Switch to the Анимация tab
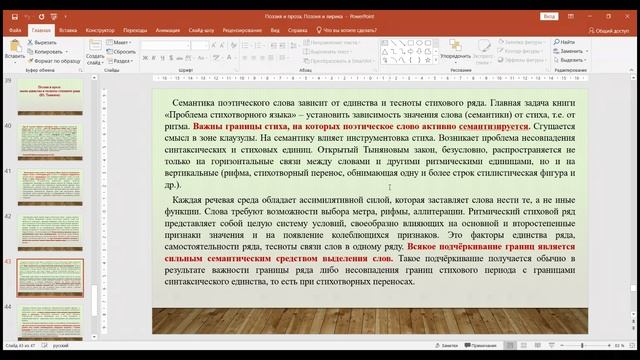 (167, 30)
